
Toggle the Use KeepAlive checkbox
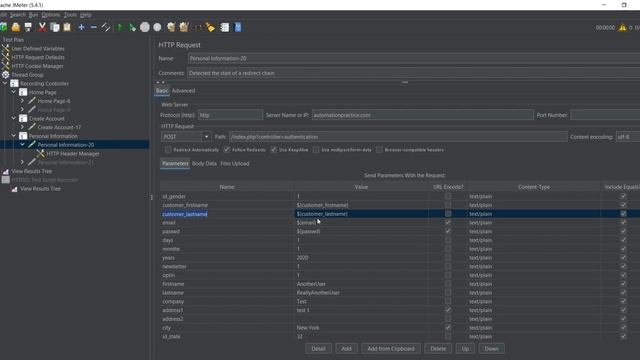tap(273, 150)
